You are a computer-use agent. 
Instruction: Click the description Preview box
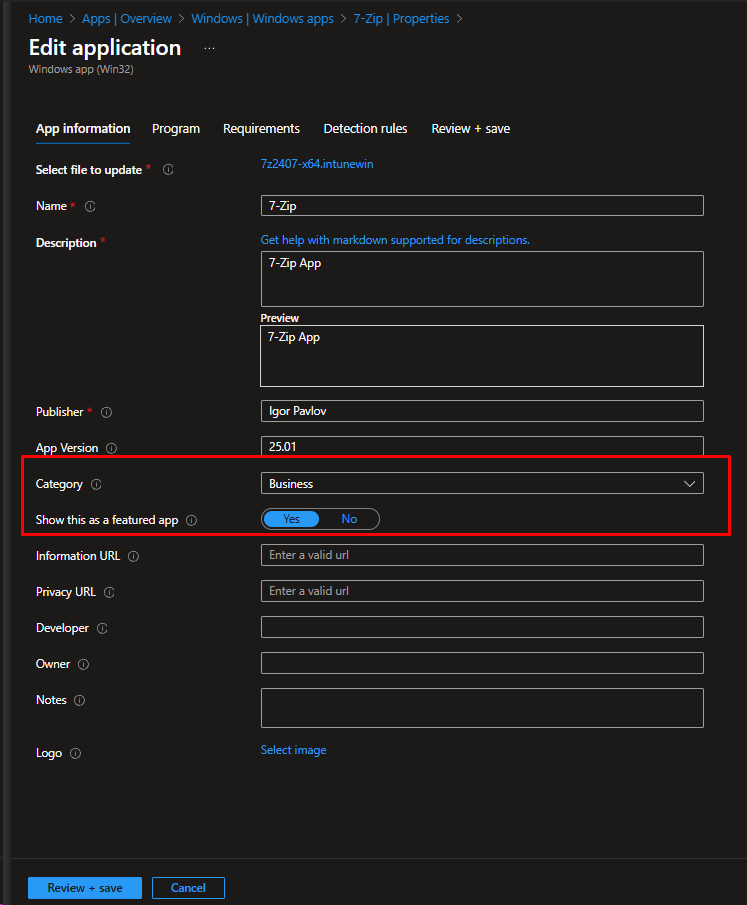tap(482, 356)
